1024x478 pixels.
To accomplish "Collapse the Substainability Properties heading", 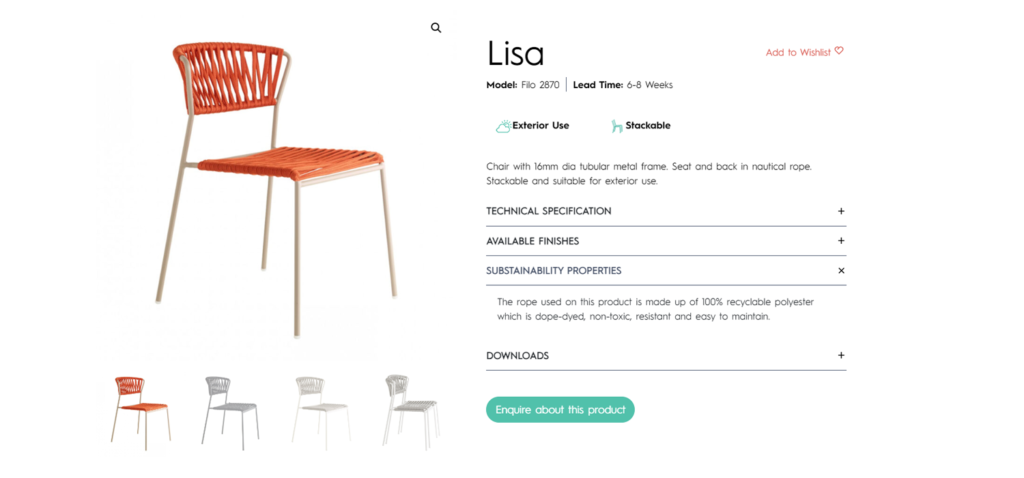I will [x=554, y=271].
